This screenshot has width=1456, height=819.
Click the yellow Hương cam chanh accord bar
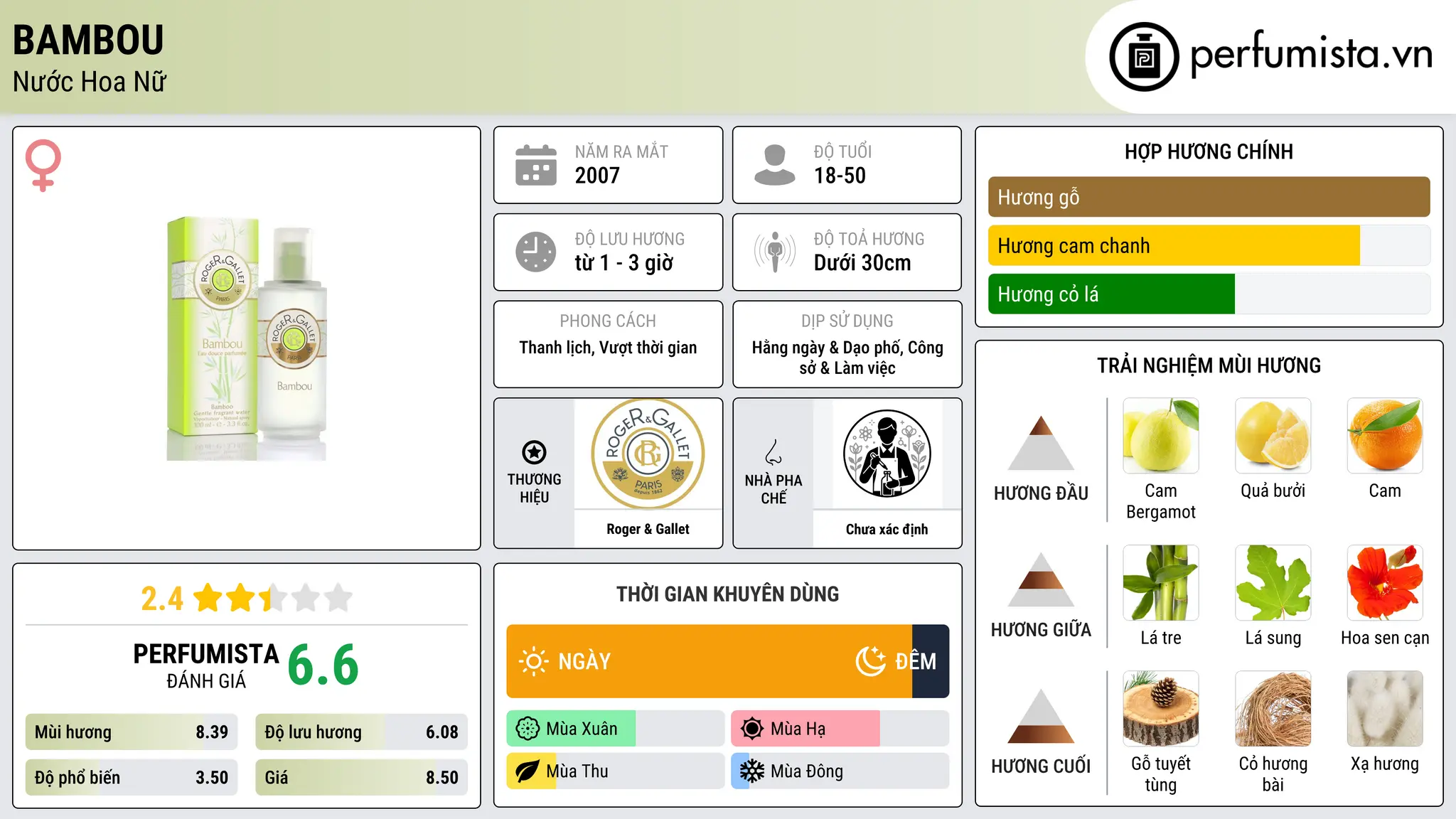pos(1174,246)
